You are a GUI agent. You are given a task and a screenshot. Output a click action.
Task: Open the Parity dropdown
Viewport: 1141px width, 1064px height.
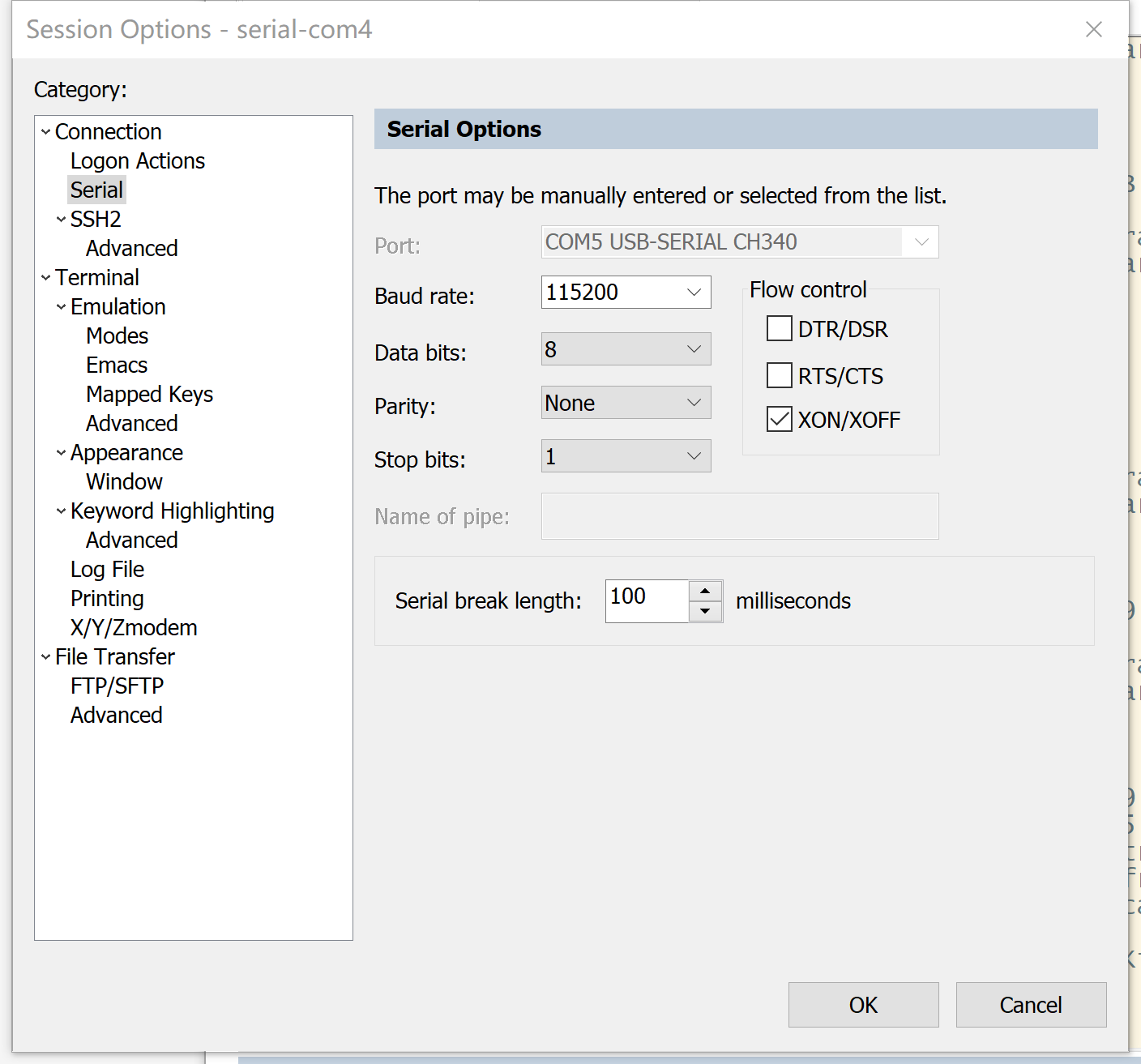(694, 403)
